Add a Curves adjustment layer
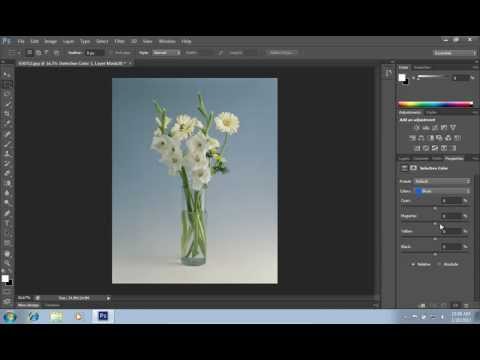 [435, 127]
